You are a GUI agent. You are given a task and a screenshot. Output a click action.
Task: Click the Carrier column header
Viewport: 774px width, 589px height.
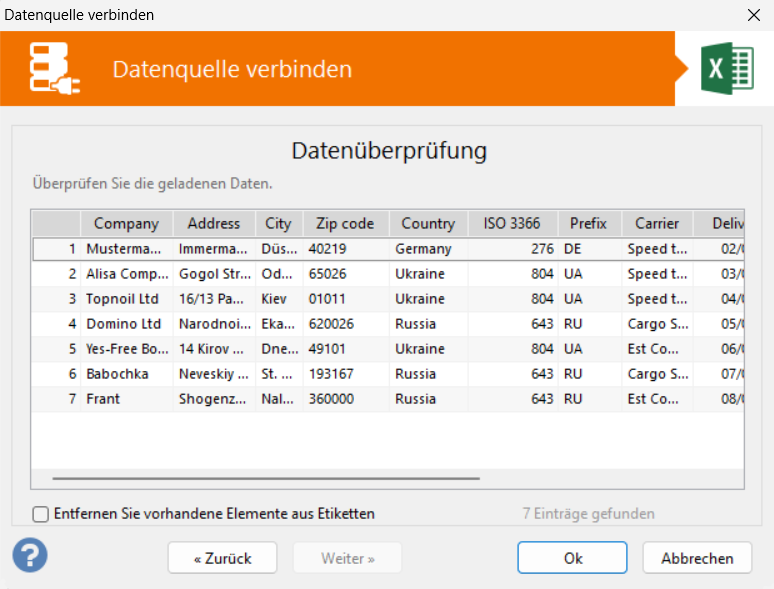[657, 224]
